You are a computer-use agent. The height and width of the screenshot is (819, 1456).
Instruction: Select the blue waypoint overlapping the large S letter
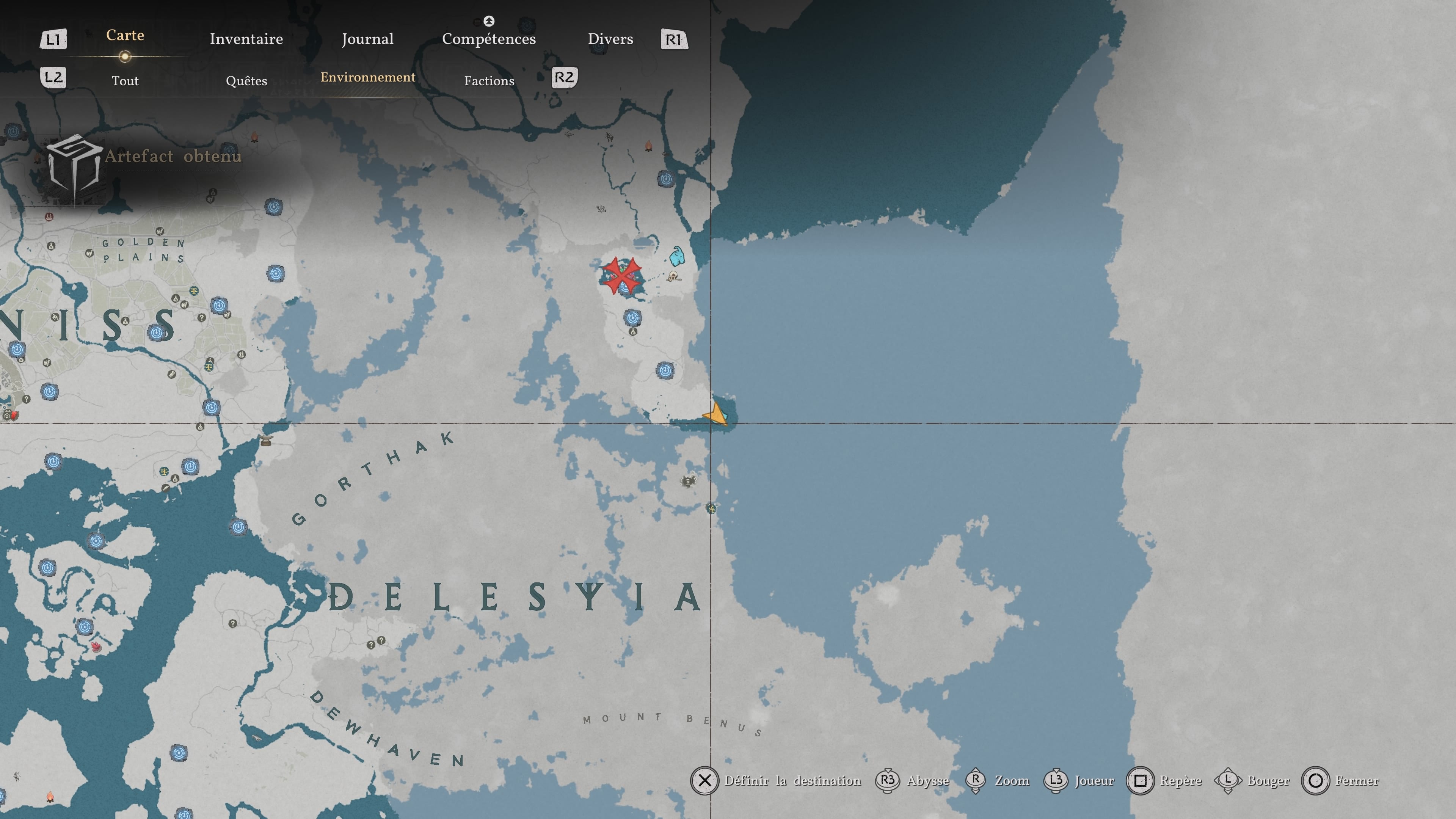(157, 332)
